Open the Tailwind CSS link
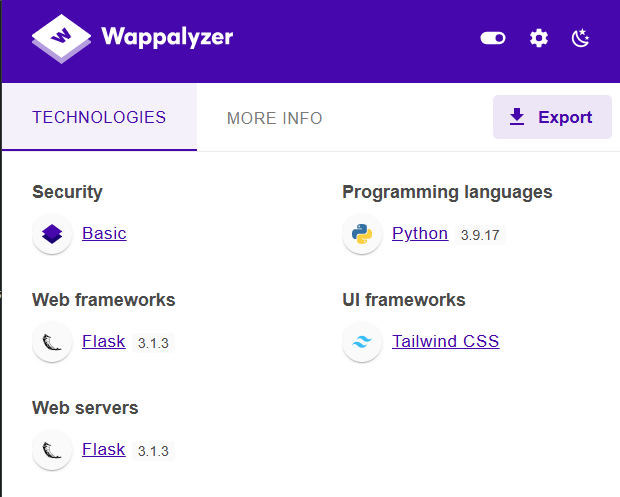Image resolution: width=620 pixels, height=497 pixels. pos(445,341)
